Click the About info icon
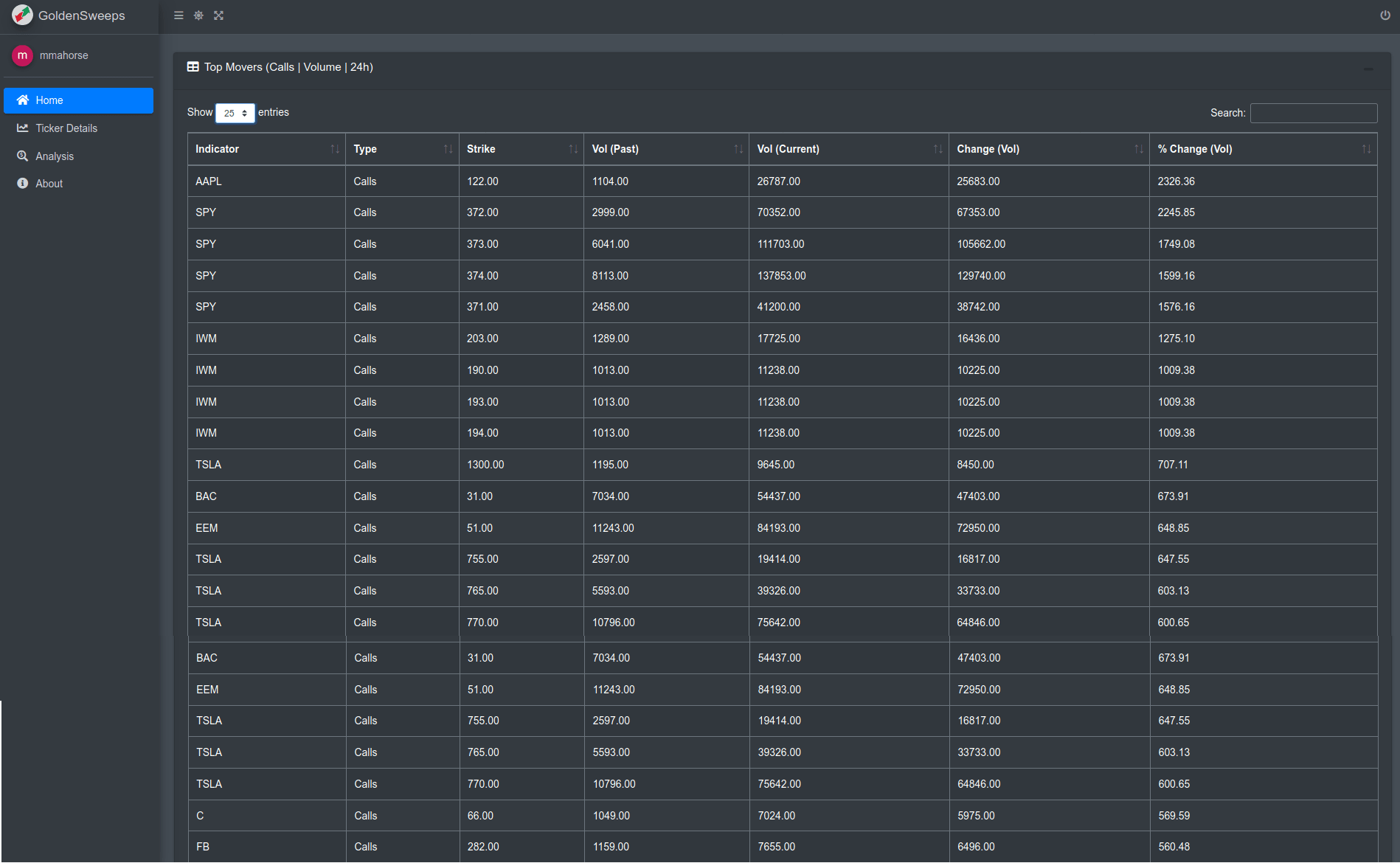 click(23, 184)
